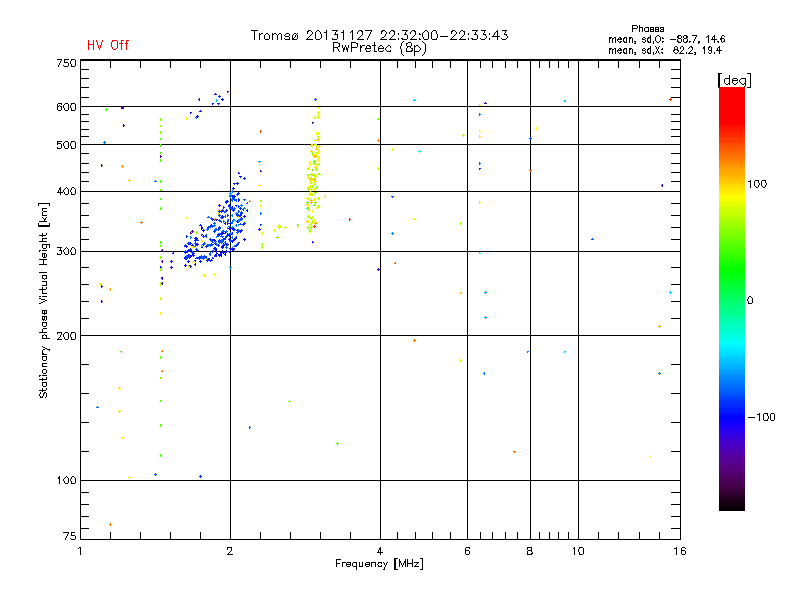Viewport: 800px width, 600px height.
Task: Click the '[deg]' colorbar unit label
Action: coord(734,80)
